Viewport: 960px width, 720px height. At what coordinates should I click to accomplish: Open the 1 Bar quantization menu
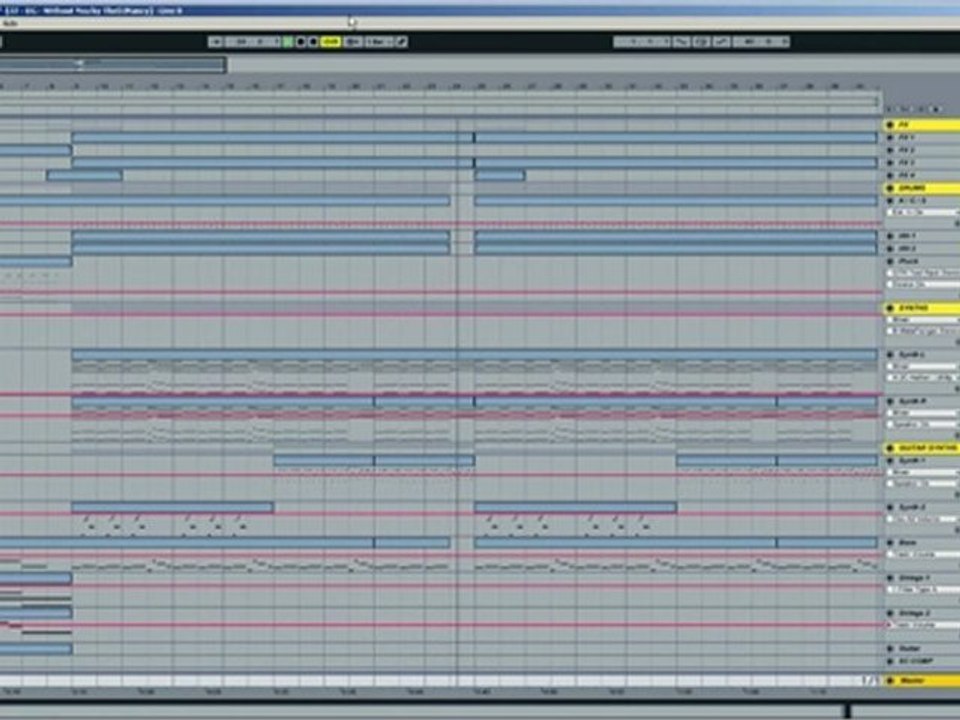[x=379, y=42]
